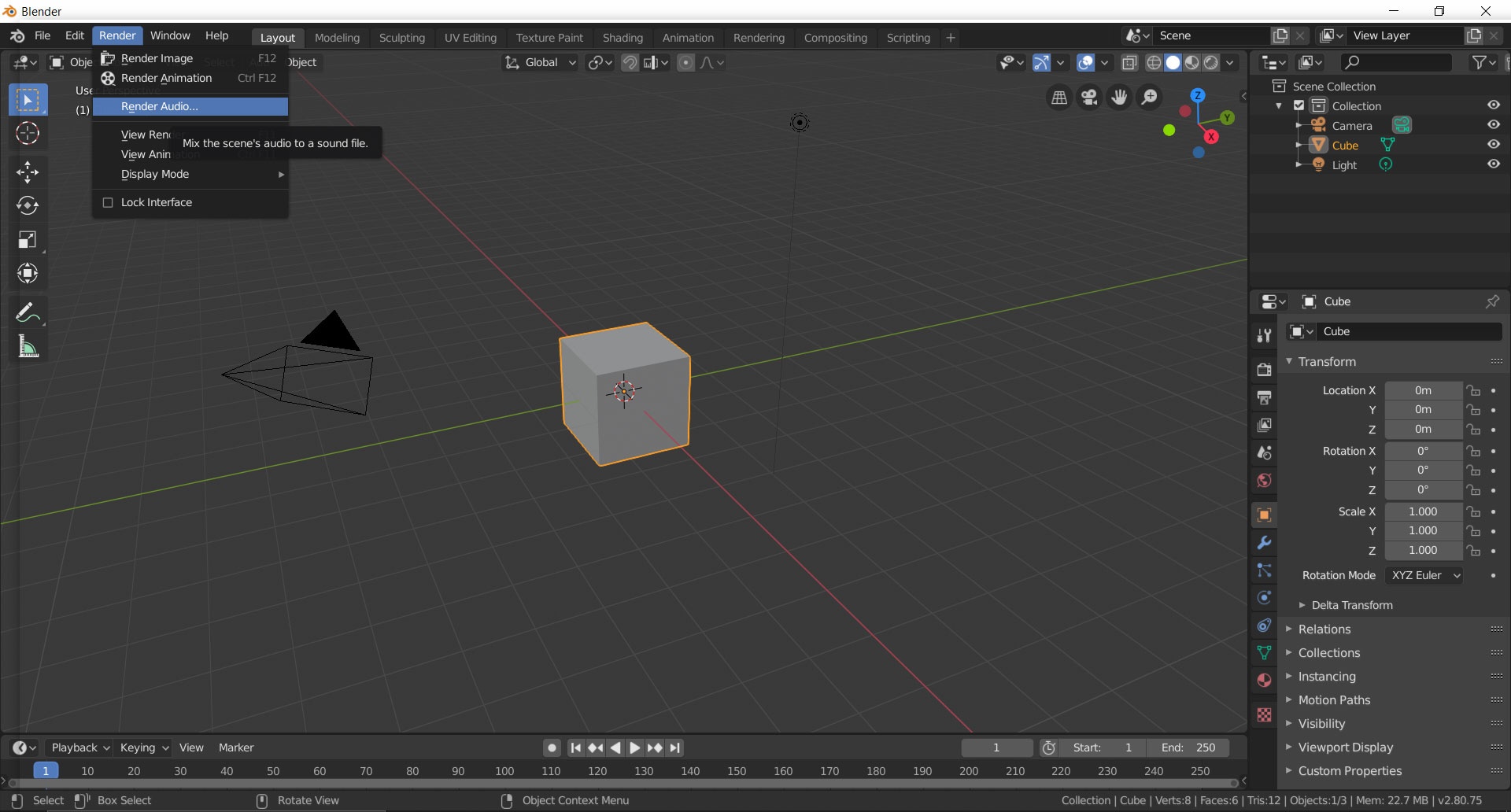Open the Global transform orientation dropdown
1511x812 pixels.
coord(541,62)
